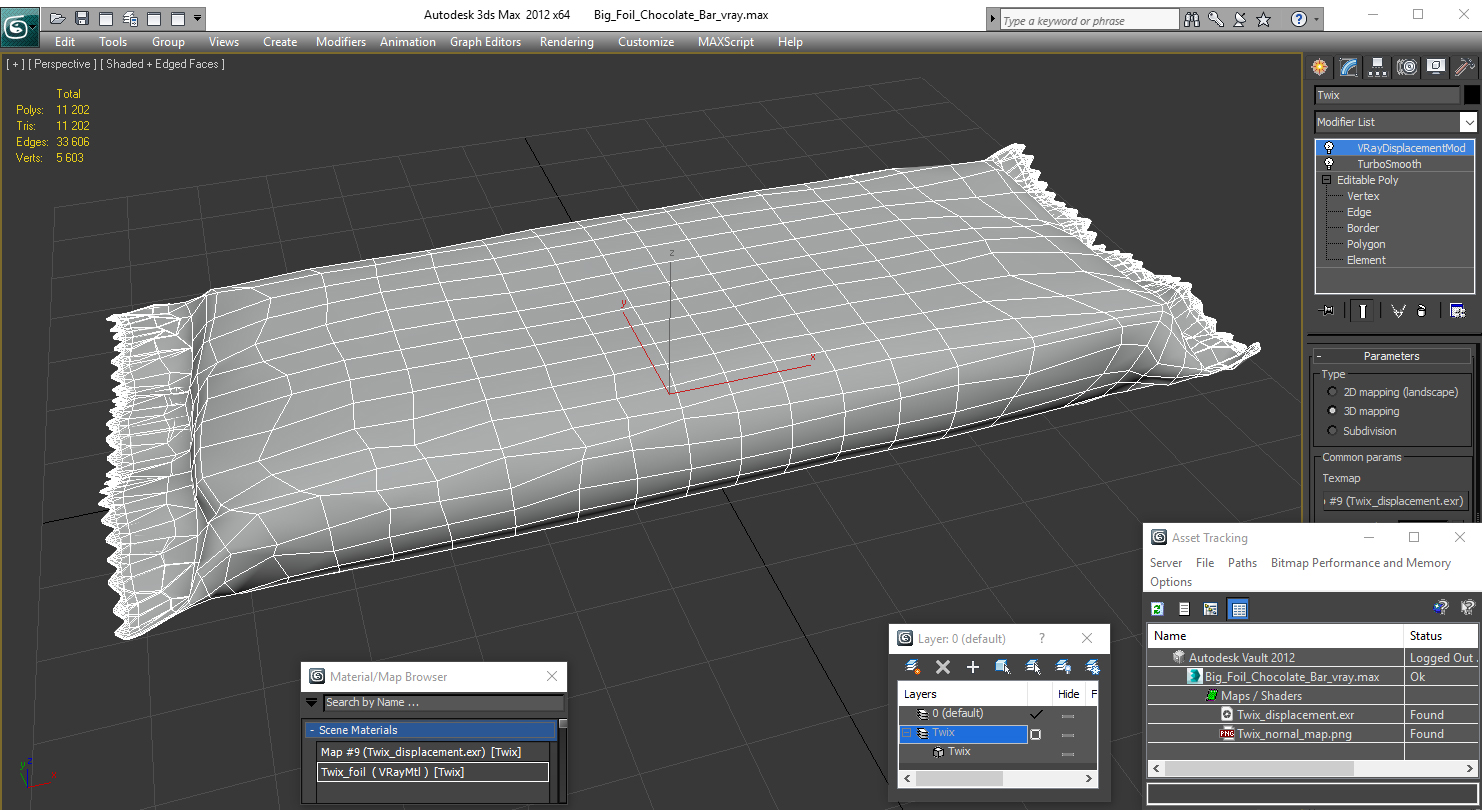Click Texmap button #9 (Twix_displacement.exr)
The height and width of the screenshot is (810, 1482).
[x=1395, y=501]
